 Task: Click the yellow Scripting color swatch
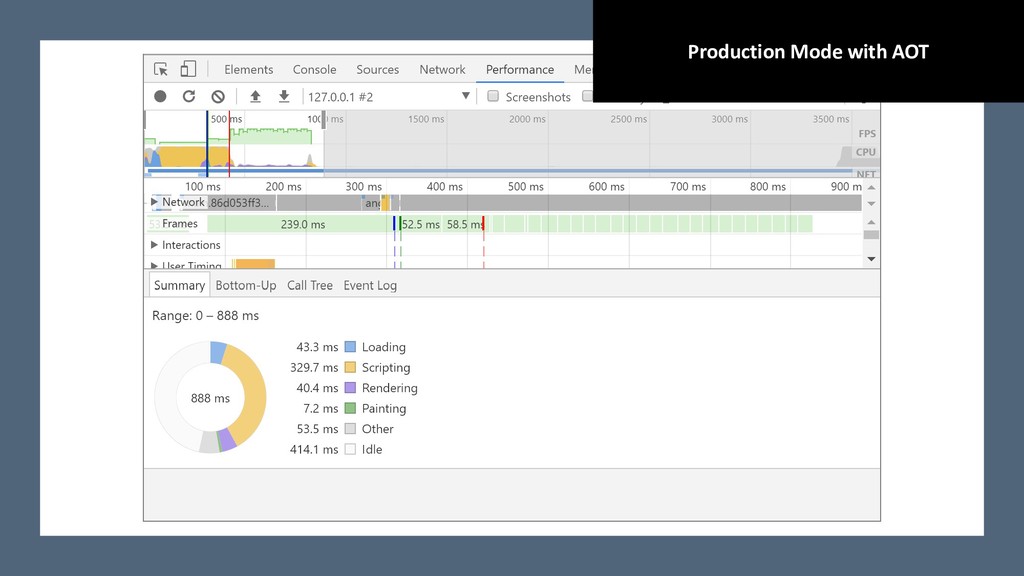(x=350, y=367)
